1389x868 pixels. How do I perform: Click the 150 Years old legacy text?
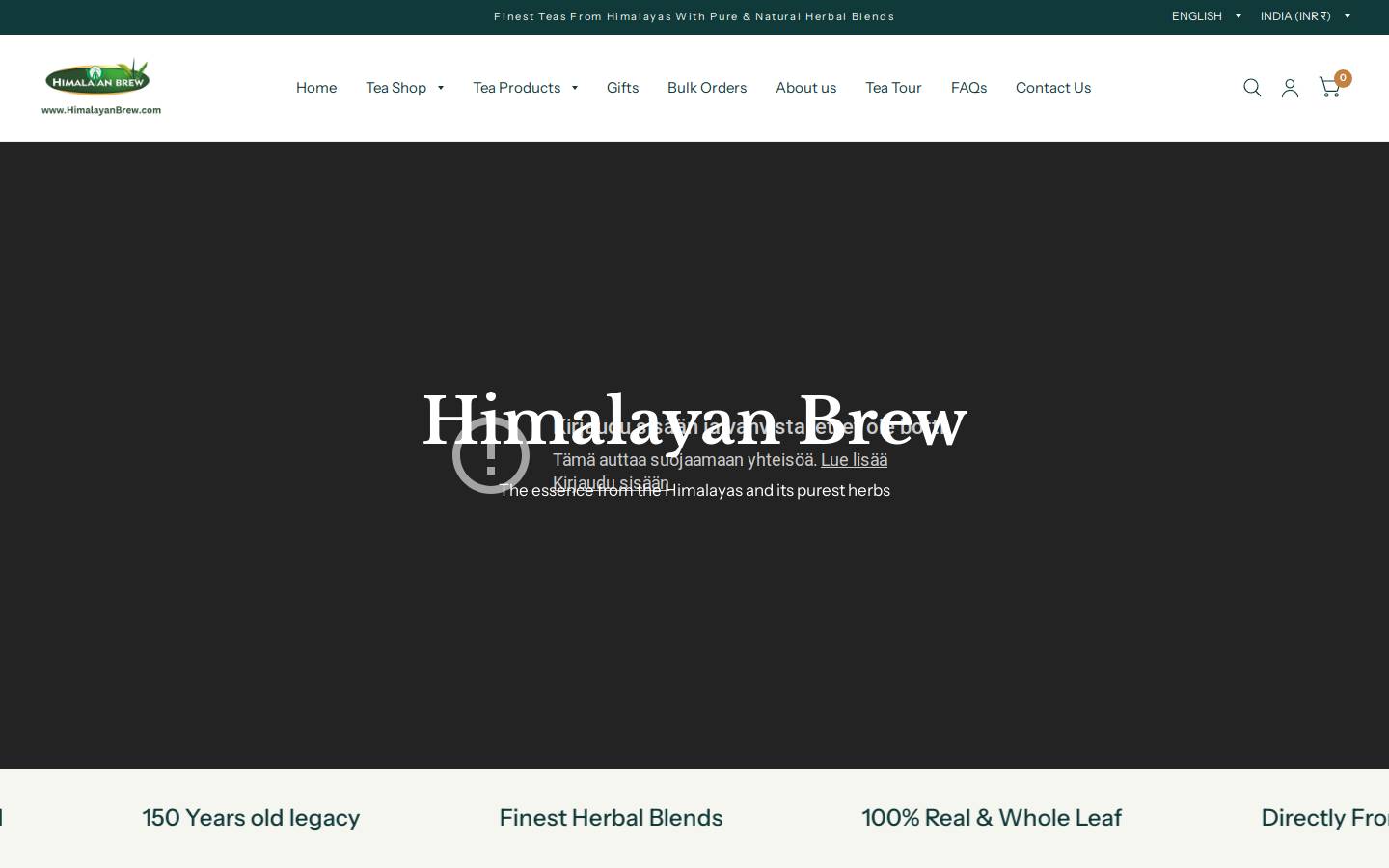[251, 818]
